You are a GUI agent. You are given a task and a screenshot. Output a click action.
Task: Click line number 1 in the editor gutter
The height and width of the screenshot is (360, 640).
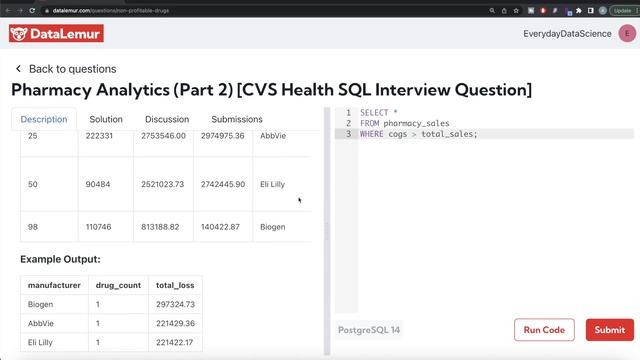click(x=348, y=112)
